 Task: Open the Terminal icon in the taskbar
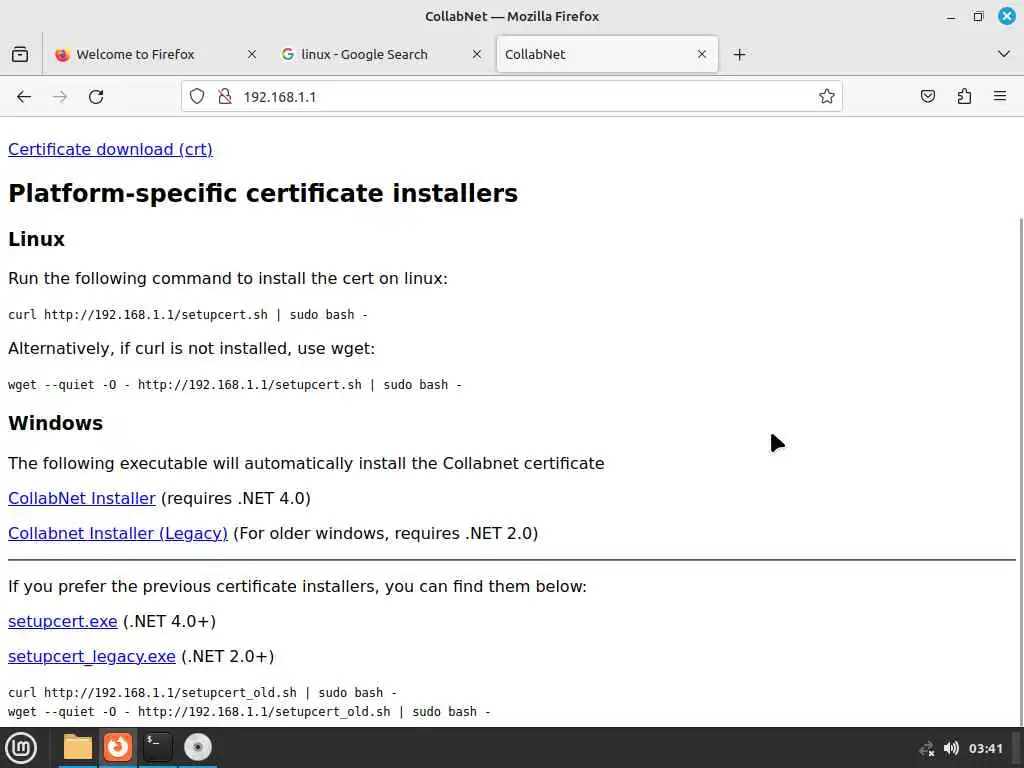(x=157, y=747)
